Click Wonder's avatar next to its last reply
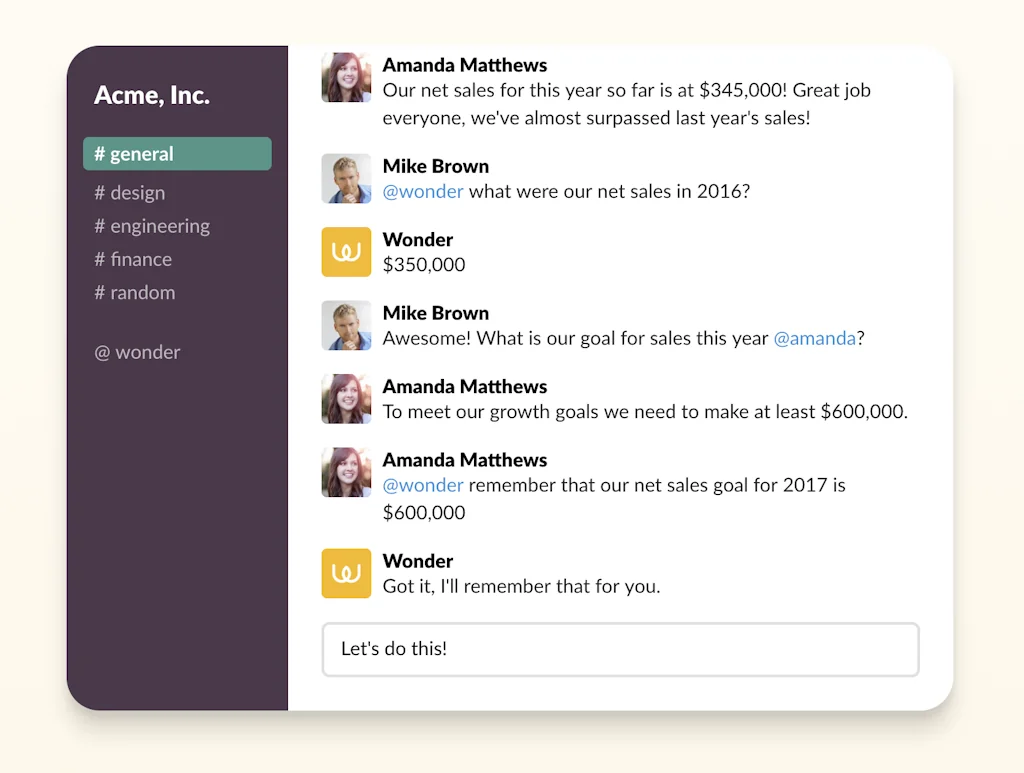1024x773 pixels. 345,573
